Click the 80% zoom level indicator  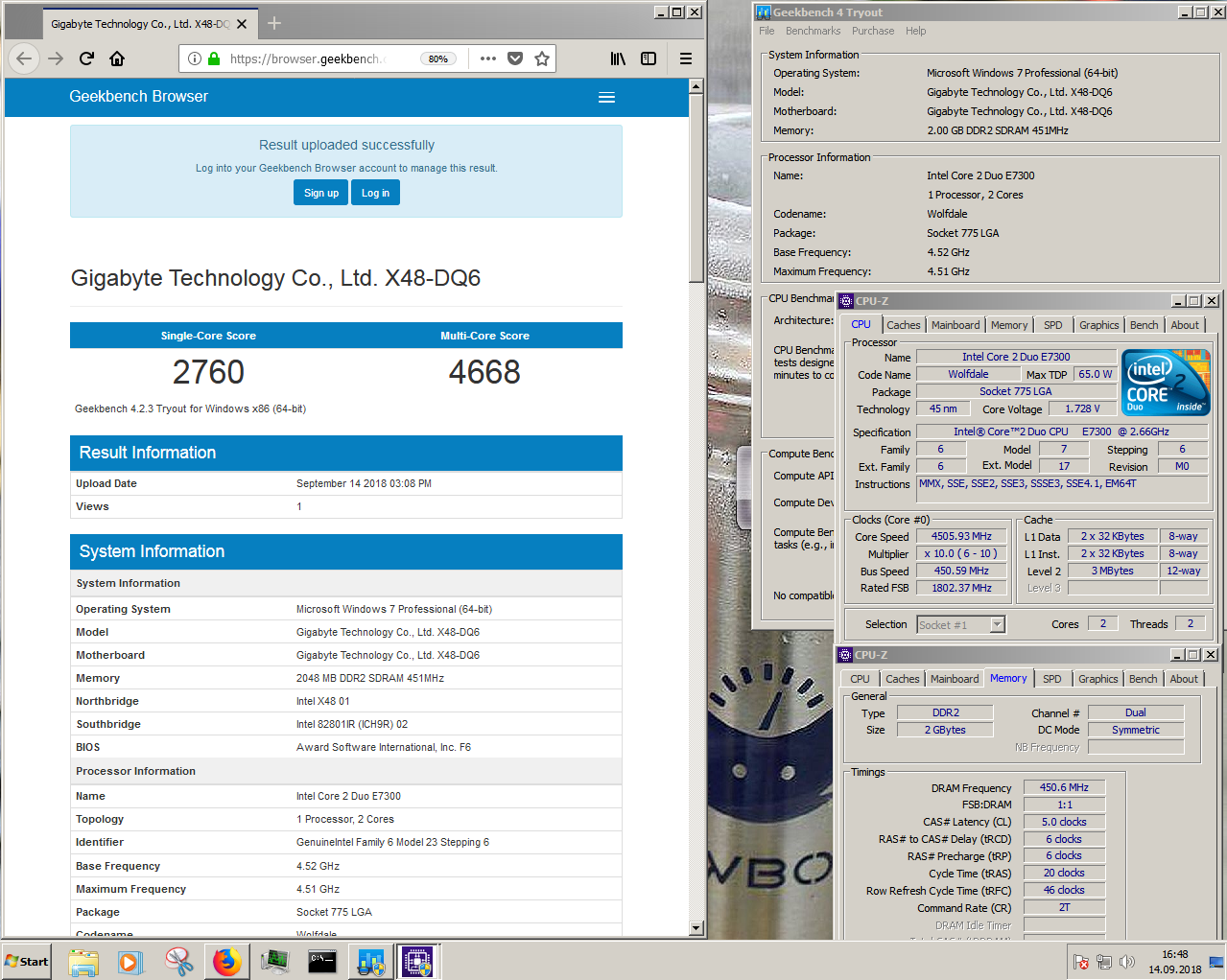pos(438,58)
